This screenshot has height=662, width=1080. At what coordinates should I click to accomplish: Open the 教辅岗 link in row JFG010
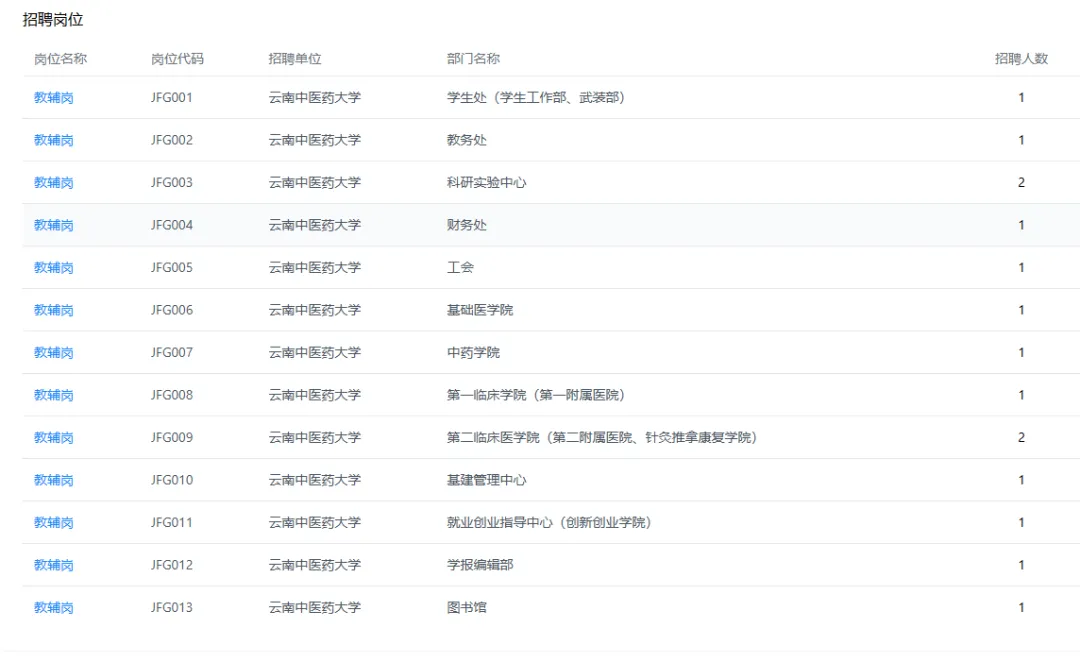[54, 480]
